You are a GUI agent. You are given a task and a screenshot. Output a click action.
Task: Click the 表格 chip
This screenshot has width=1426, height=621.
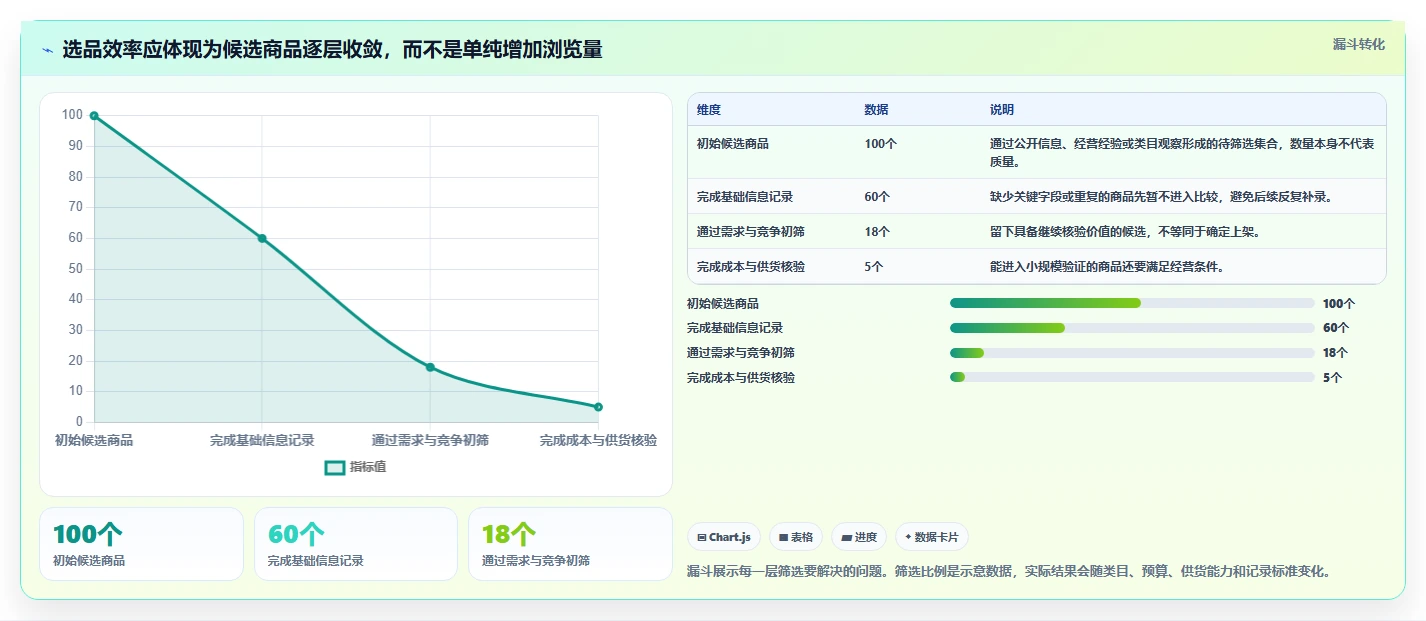pyautogui.click(x=796, y=537)
